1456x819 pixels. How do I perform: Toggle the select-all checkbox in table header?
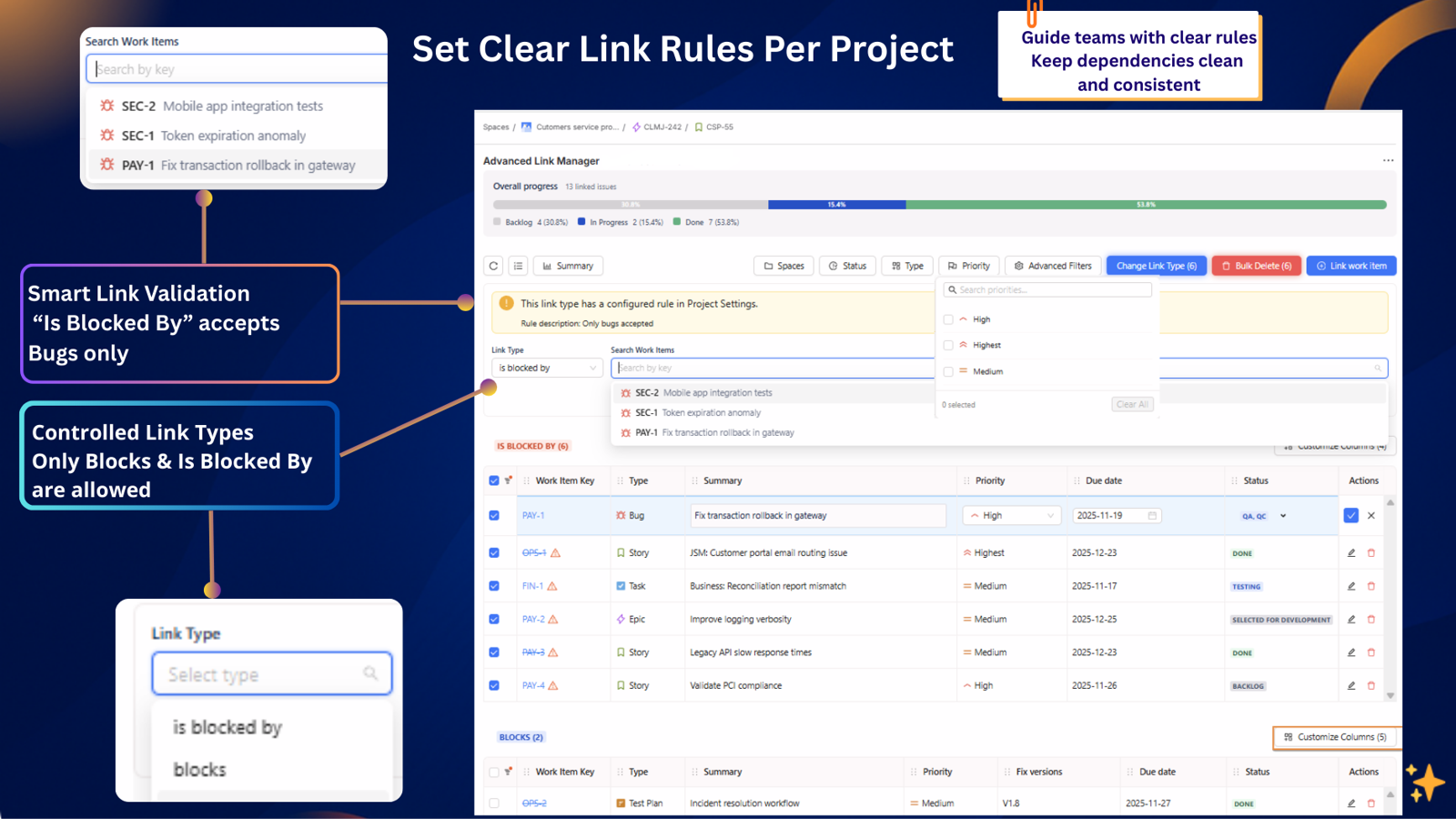[494, 480]
